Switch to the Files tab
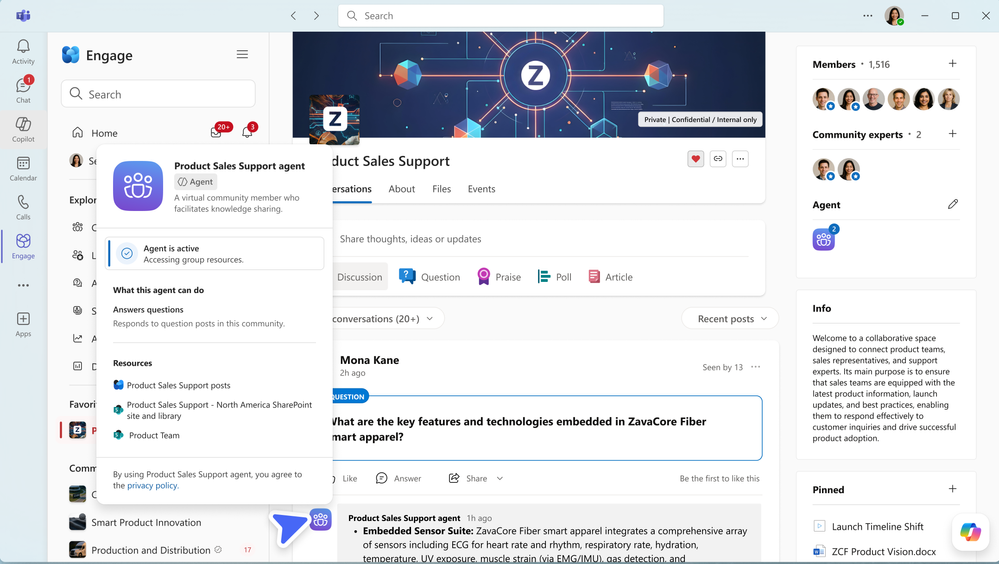This screenshot has width=999, height=564. (441, 189)
